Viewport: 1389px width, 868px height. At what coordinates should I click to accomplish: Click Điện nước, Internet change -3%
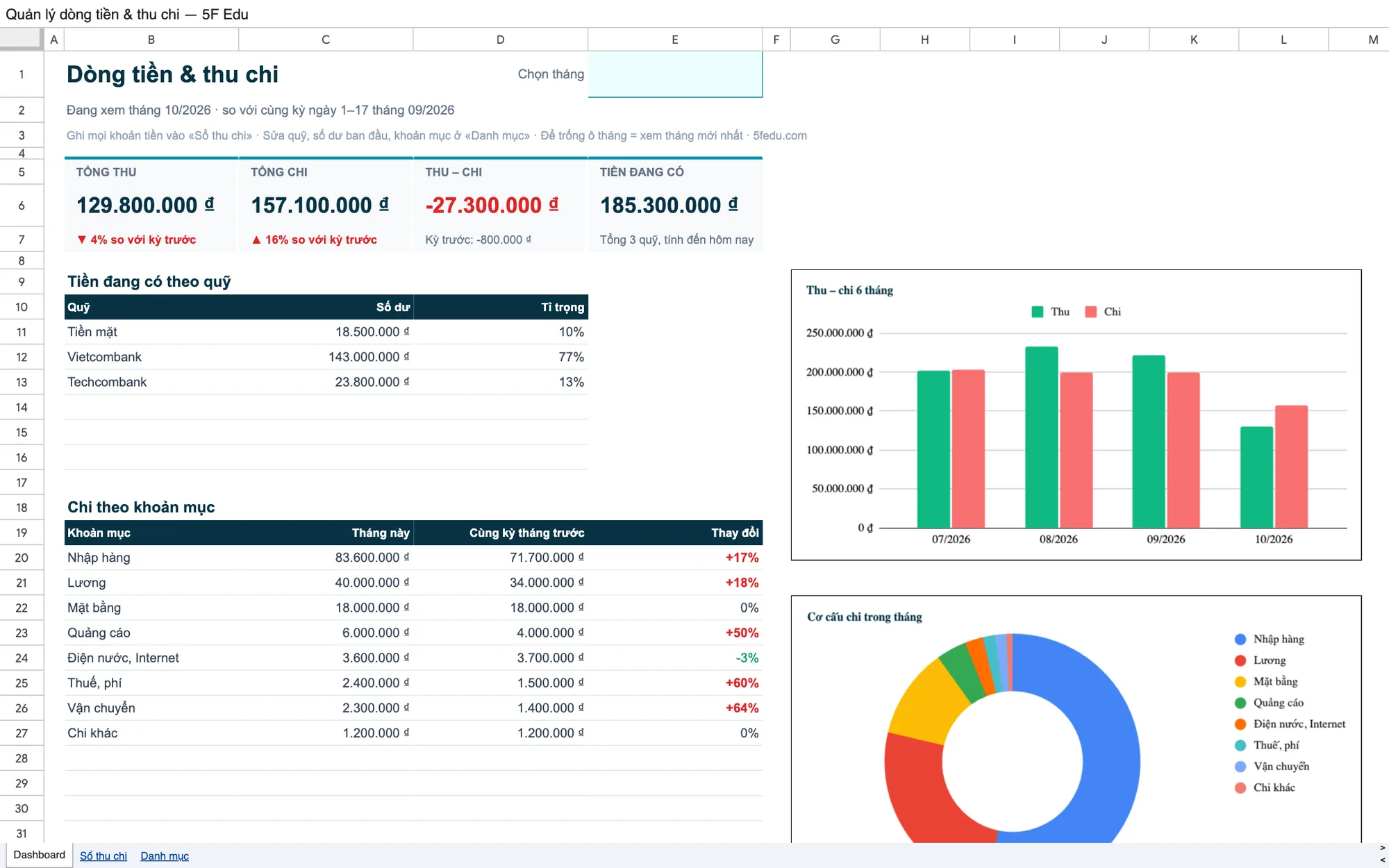pos(747,658)
